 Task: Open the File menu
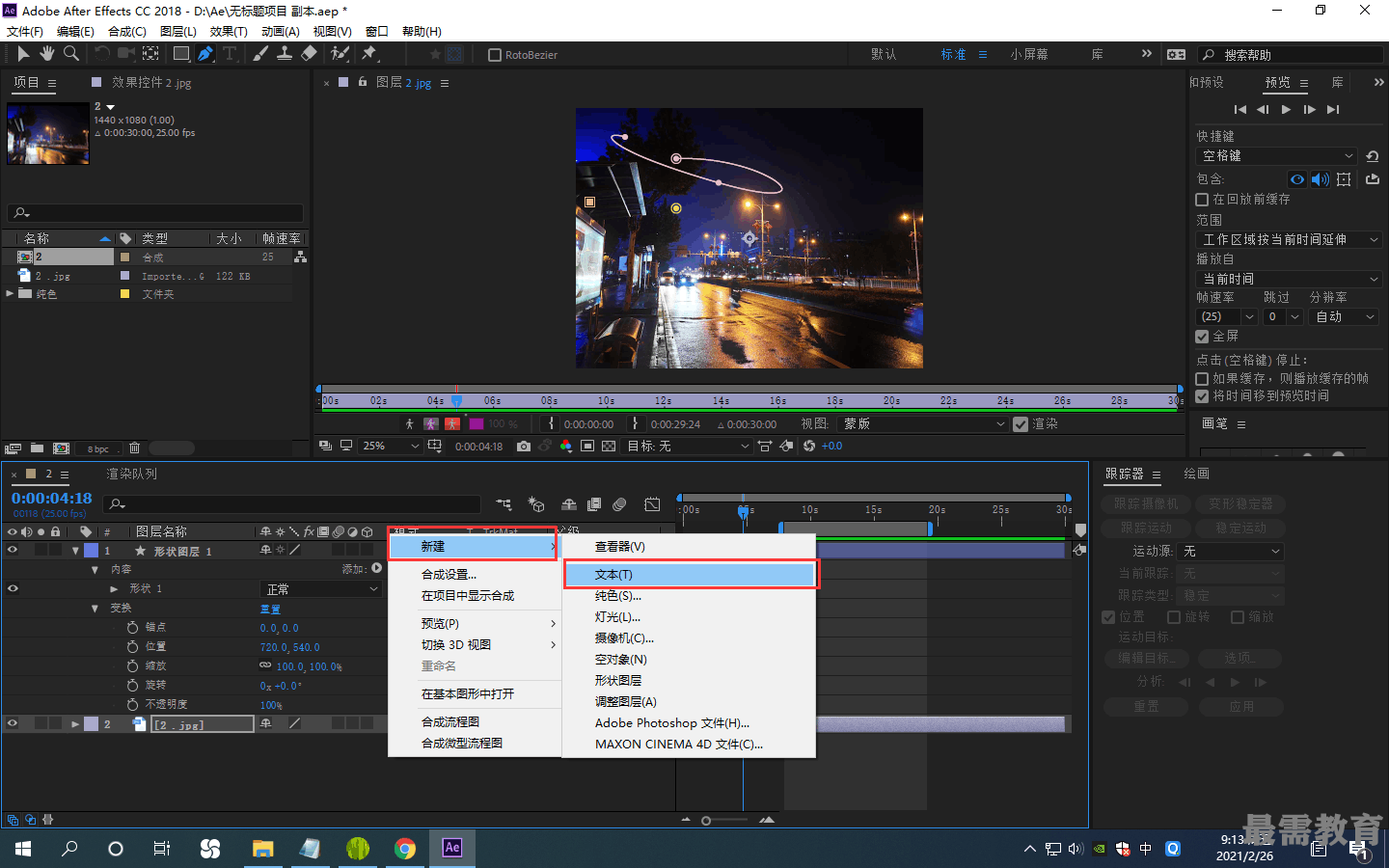click(24, 32)
